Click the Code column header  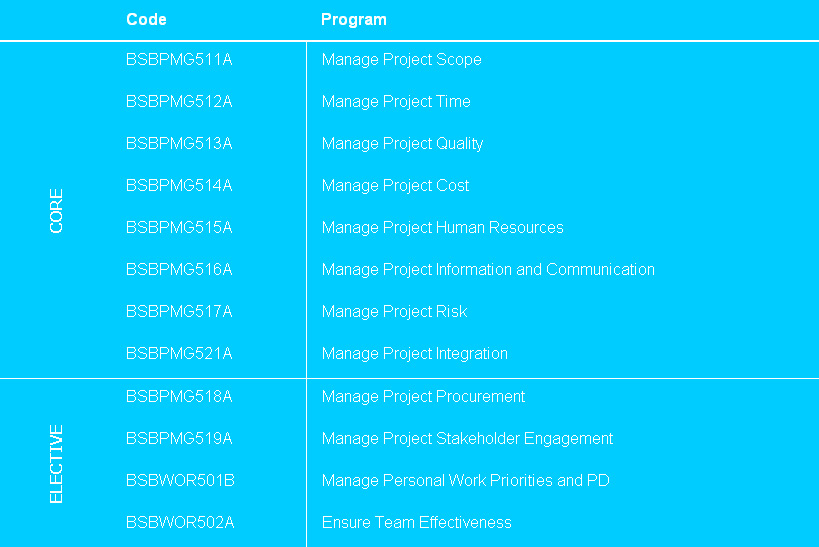pos(146,20)
